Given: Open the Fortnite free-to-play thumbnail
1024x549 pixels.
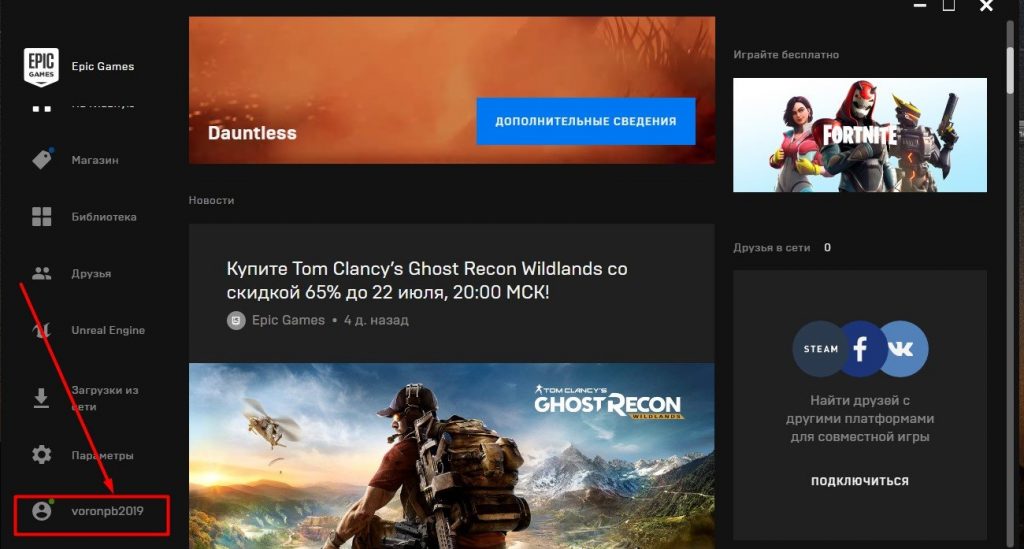Looking at the screenshot, I should pos(860,135).
